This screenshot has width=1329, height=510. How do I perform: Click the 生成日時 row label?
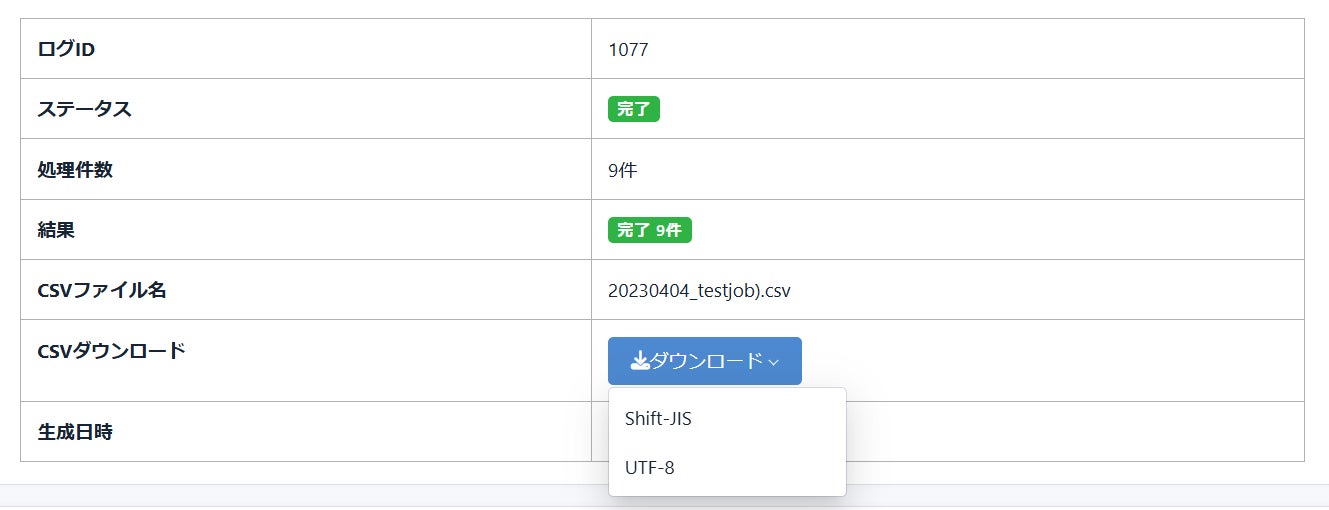click(x=75, y=432)
